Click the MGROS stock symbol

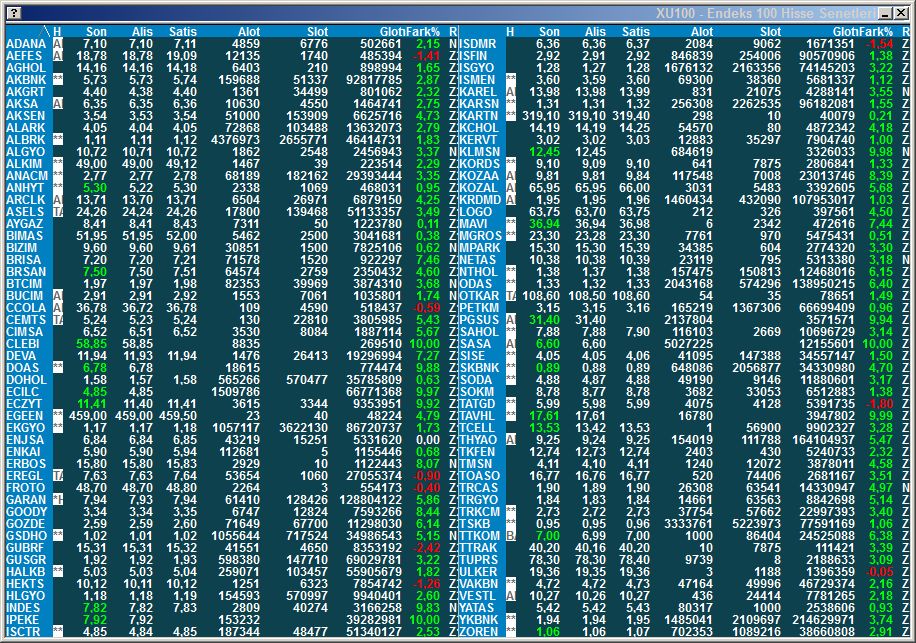(480, 236)
